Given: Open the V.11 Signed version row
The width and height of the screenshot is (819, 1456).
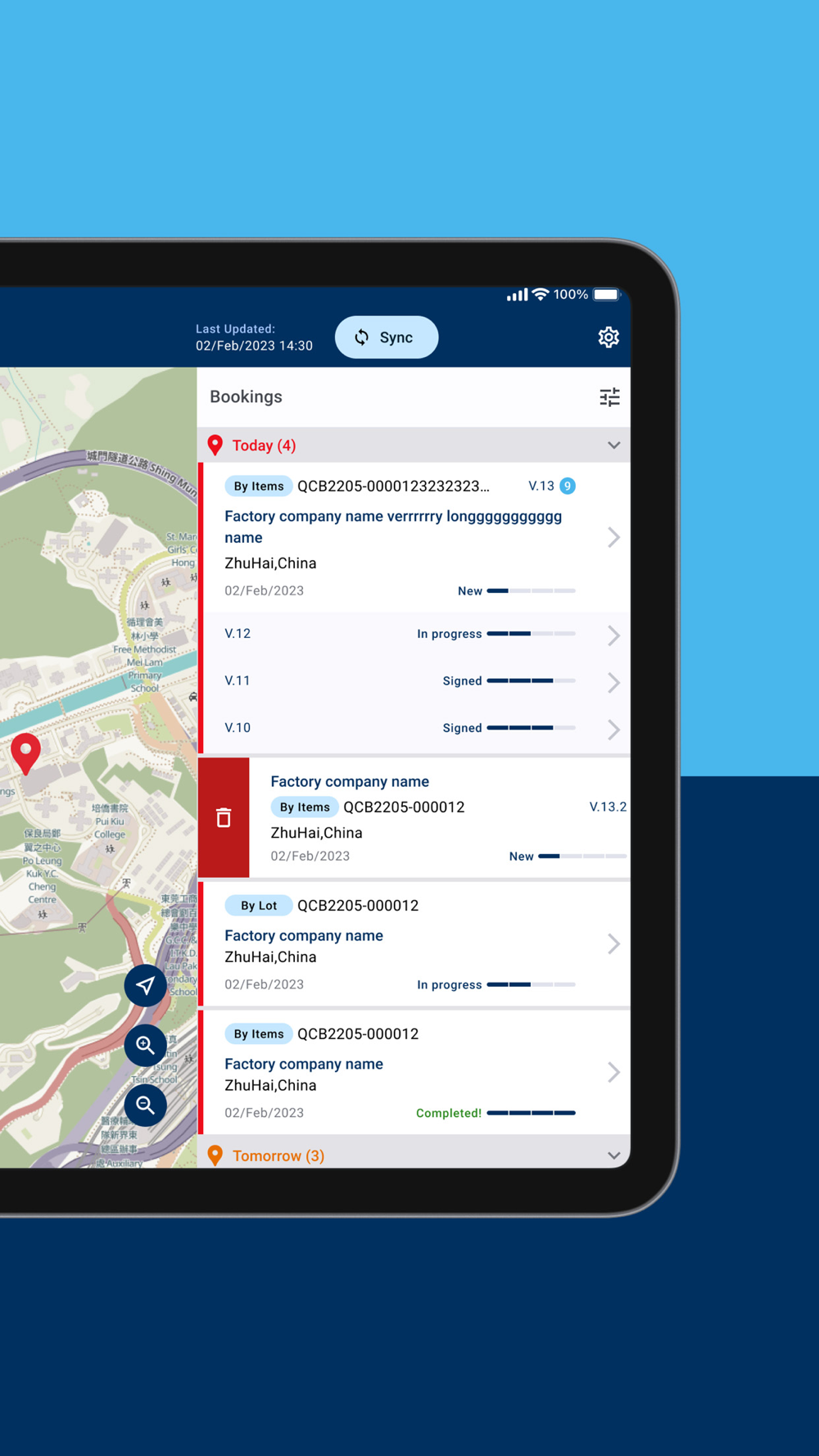Looking at the screenshot, I should (x=417, y=681).
